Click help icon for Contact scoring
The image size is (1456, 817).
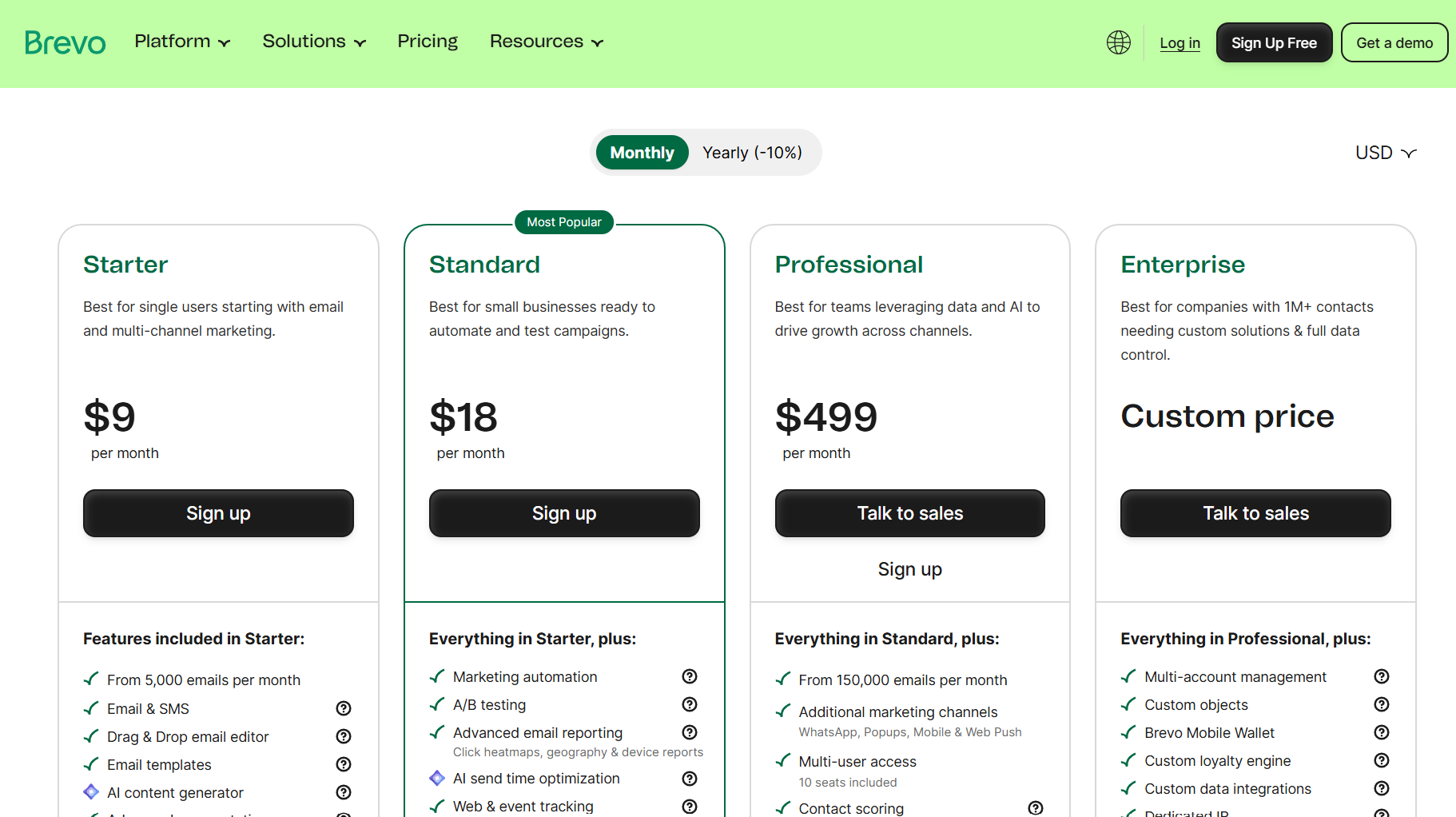[1036, 807]
